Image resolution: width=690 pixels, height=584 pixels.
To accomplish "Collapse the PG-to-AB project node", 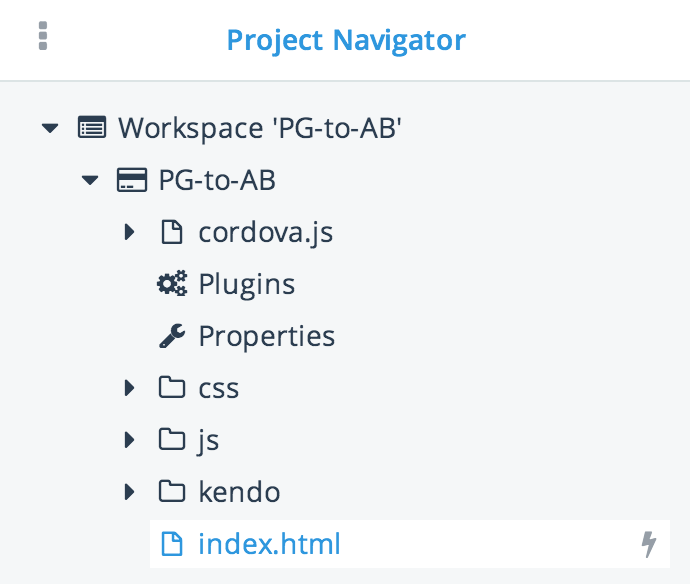I will pos(90,180).
